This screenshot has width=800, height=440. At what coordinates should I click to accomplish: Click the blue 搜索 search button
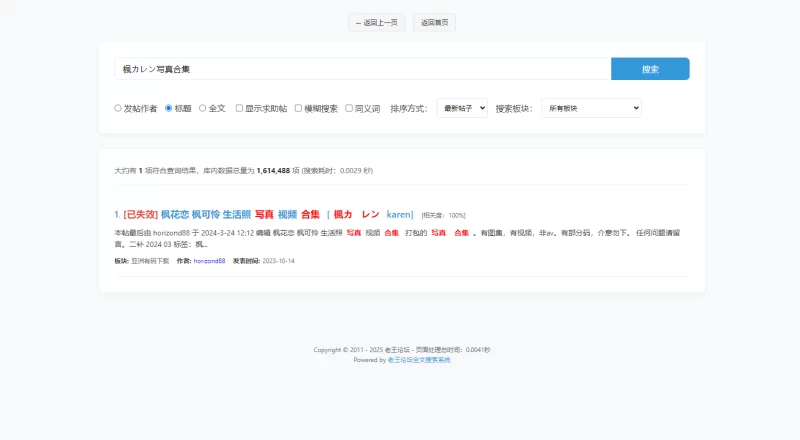coord(650,69)
